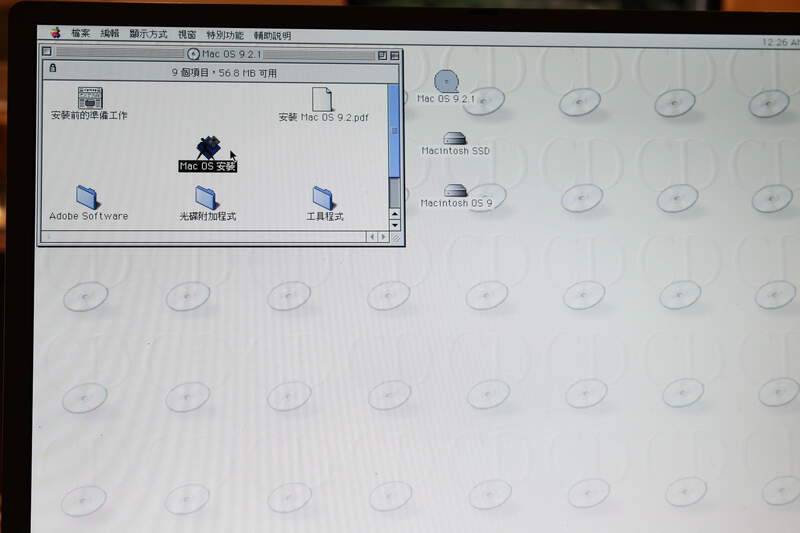Image resolution: width=800 pixels, height=533 pixels.
Task: Click the '9 個項目, 56.8 MB 可用' status text
Action: click(x=224, y=73)
